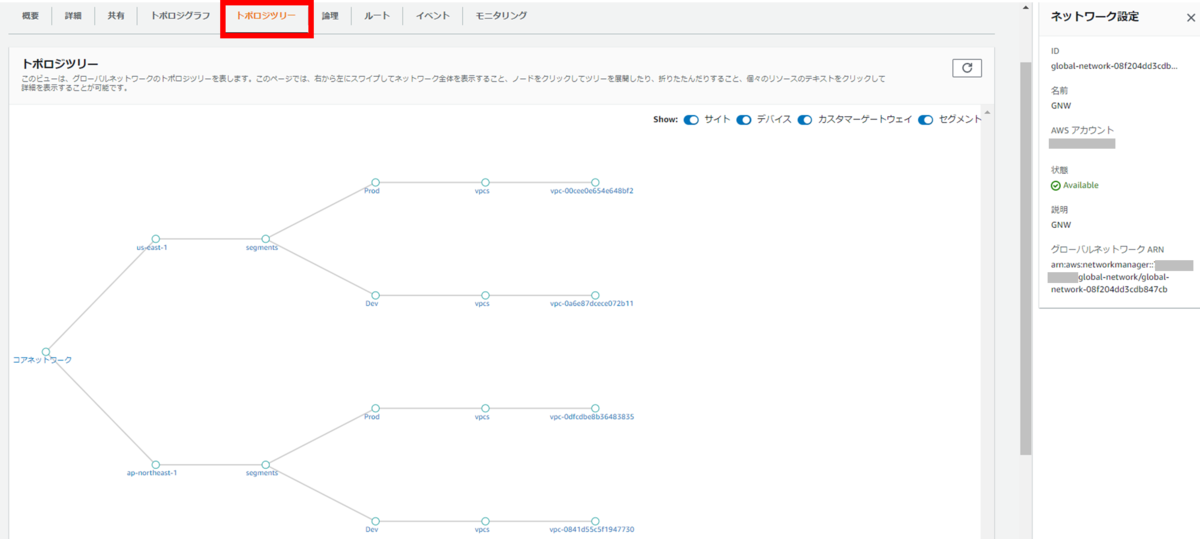Viewport: 1200px width, 539px height.
Task: Click the main page vertical scrollbar thumb
Action: [x=1025, y=257]
